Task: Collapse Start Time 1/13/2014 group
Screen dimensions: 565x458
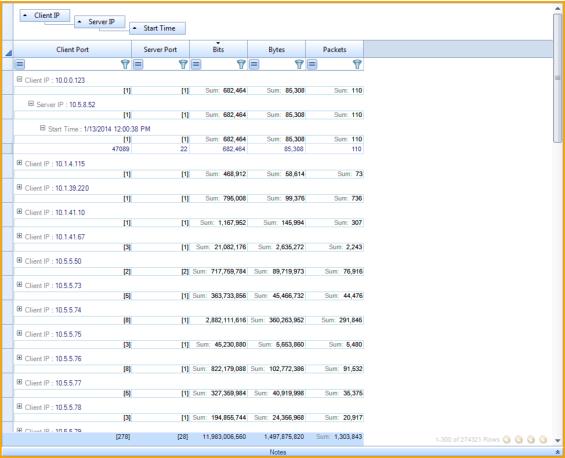Action: [43, 128]
